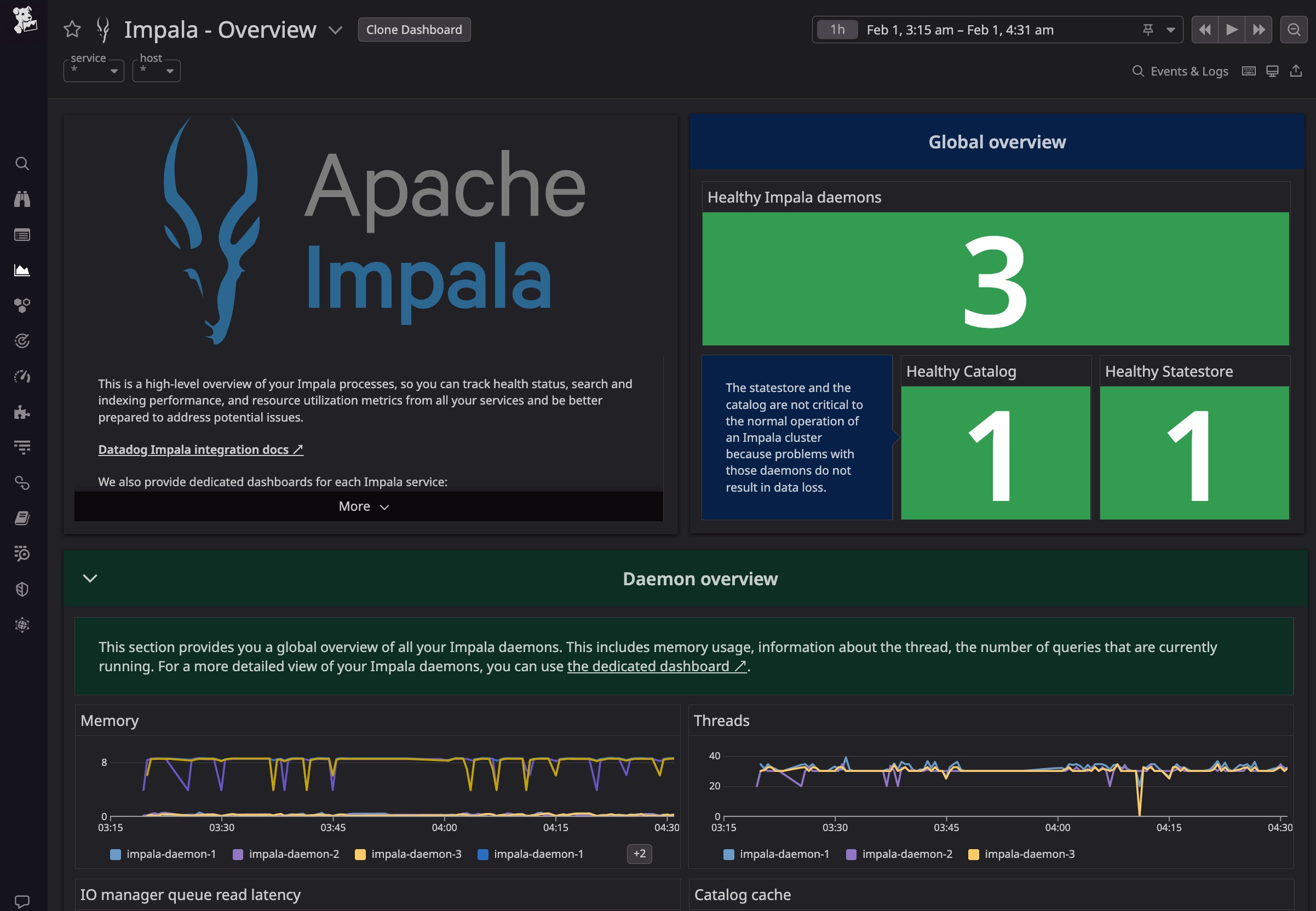Enable fullscreen TV mode icon
Viewport: 1316px width, 911px height.
tap(1273, 70)
